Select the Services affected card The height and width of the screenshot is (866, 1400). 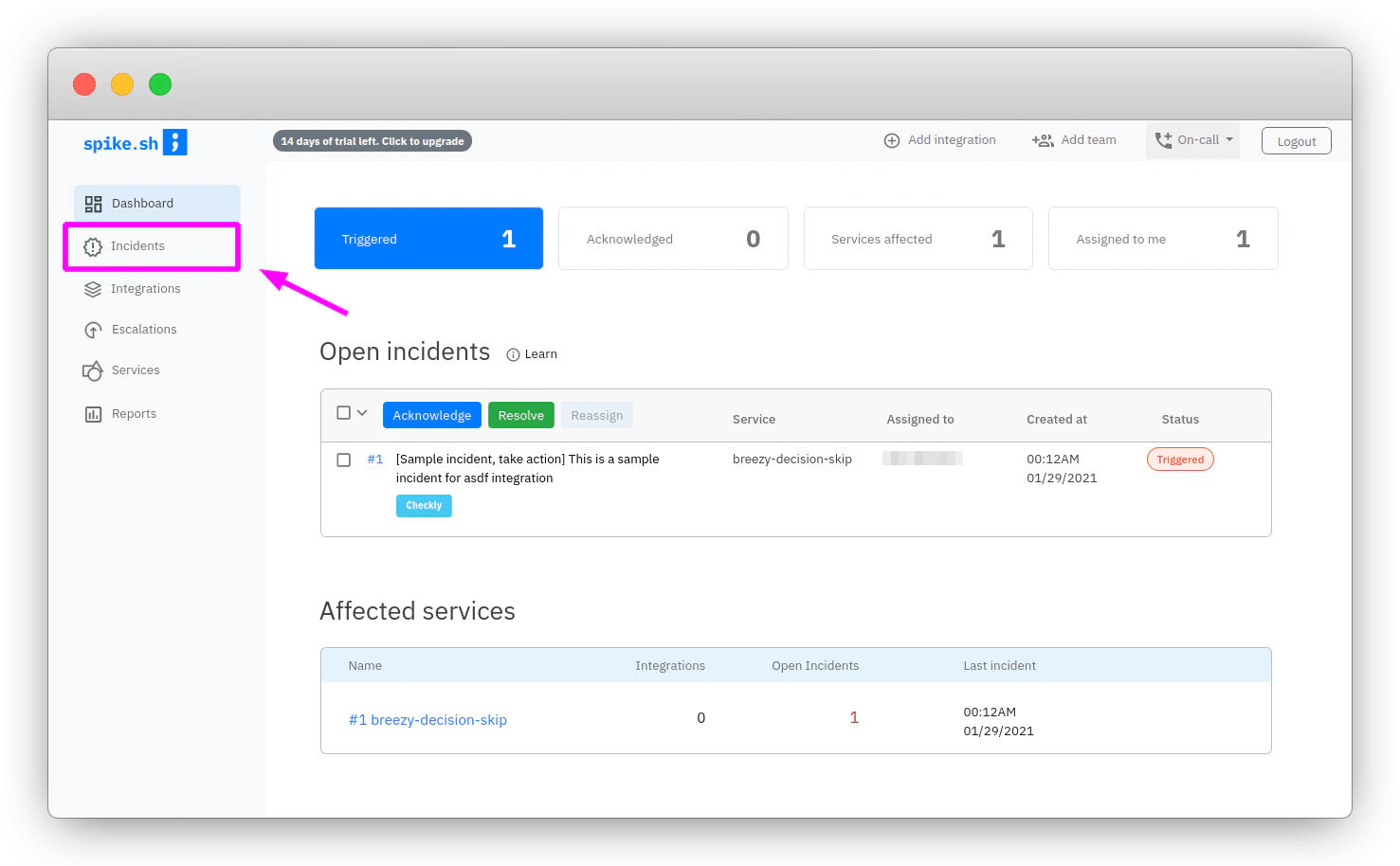point(918,239)
